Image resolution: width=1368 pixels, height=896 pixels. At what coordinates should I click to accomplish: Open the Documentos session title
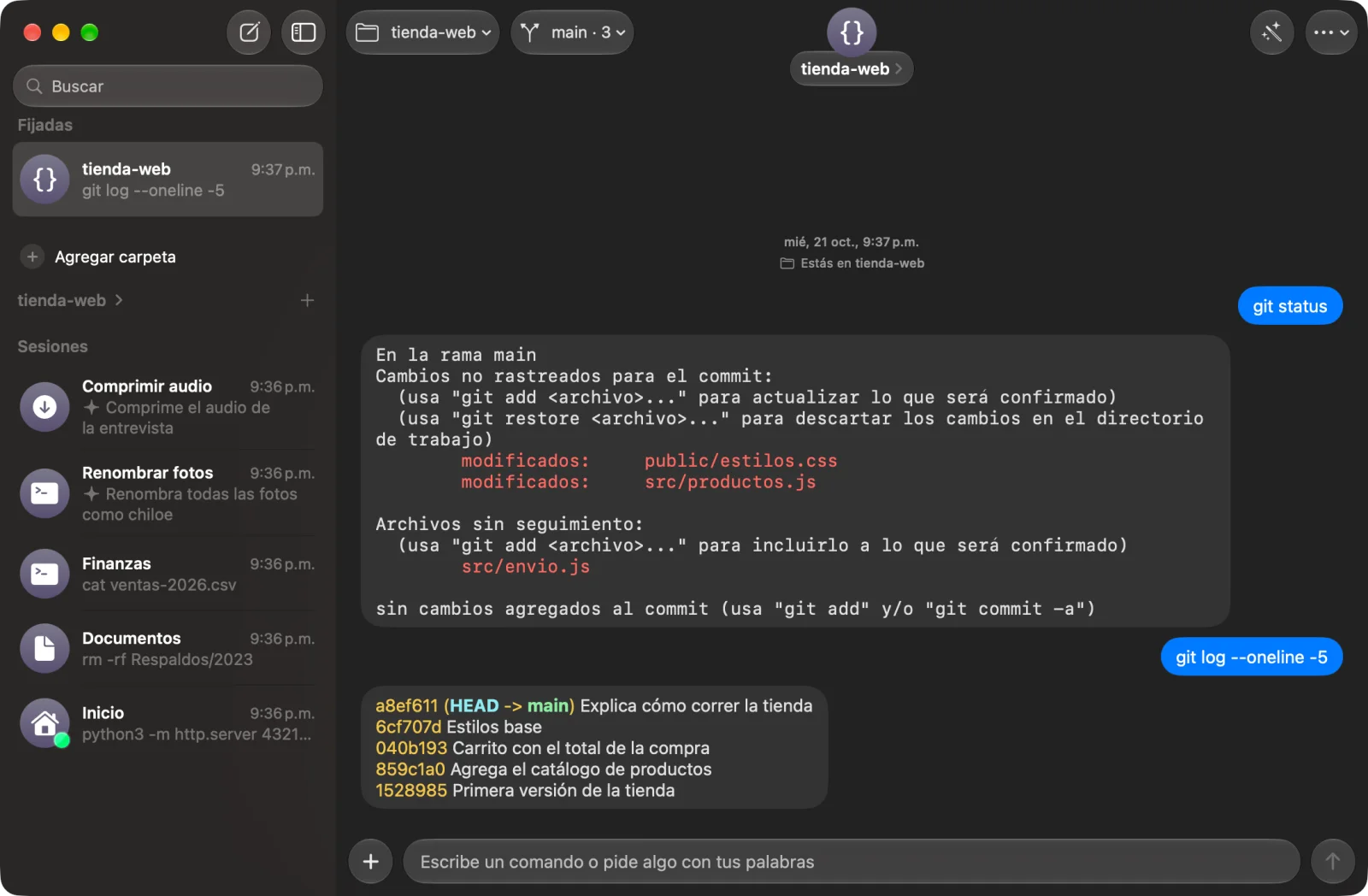coord(132,639)
